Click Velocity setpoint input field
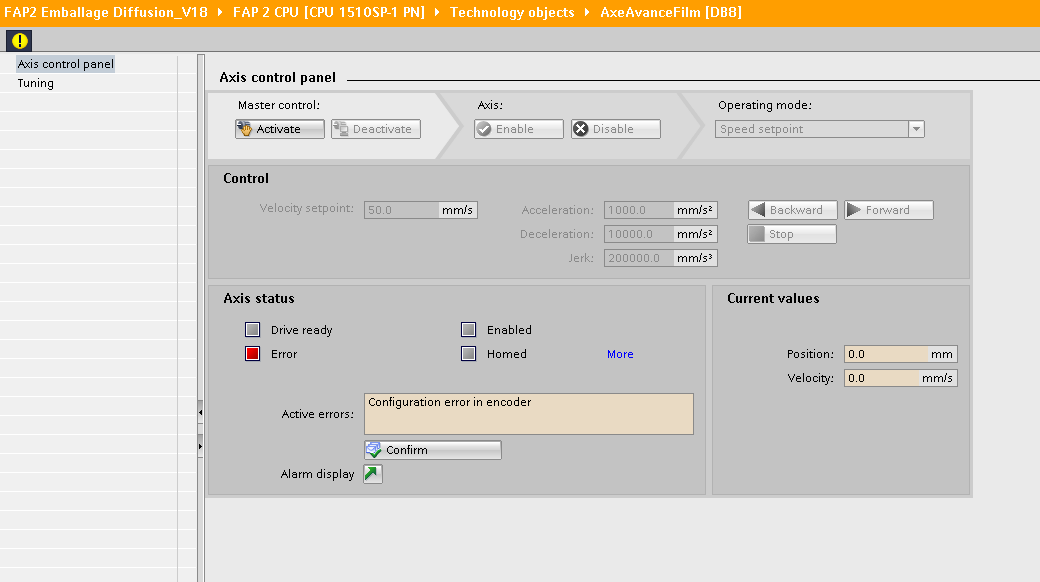 click(401, 210)
